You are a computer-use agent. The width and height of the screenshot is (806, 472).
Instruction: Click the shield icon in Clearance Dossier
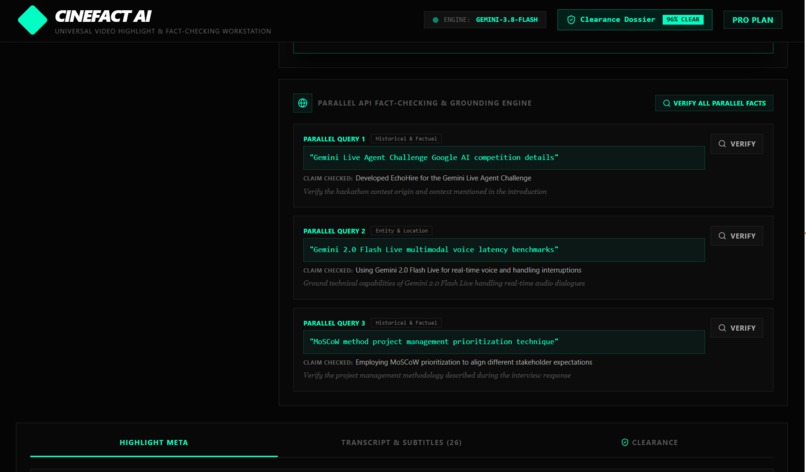571,20
